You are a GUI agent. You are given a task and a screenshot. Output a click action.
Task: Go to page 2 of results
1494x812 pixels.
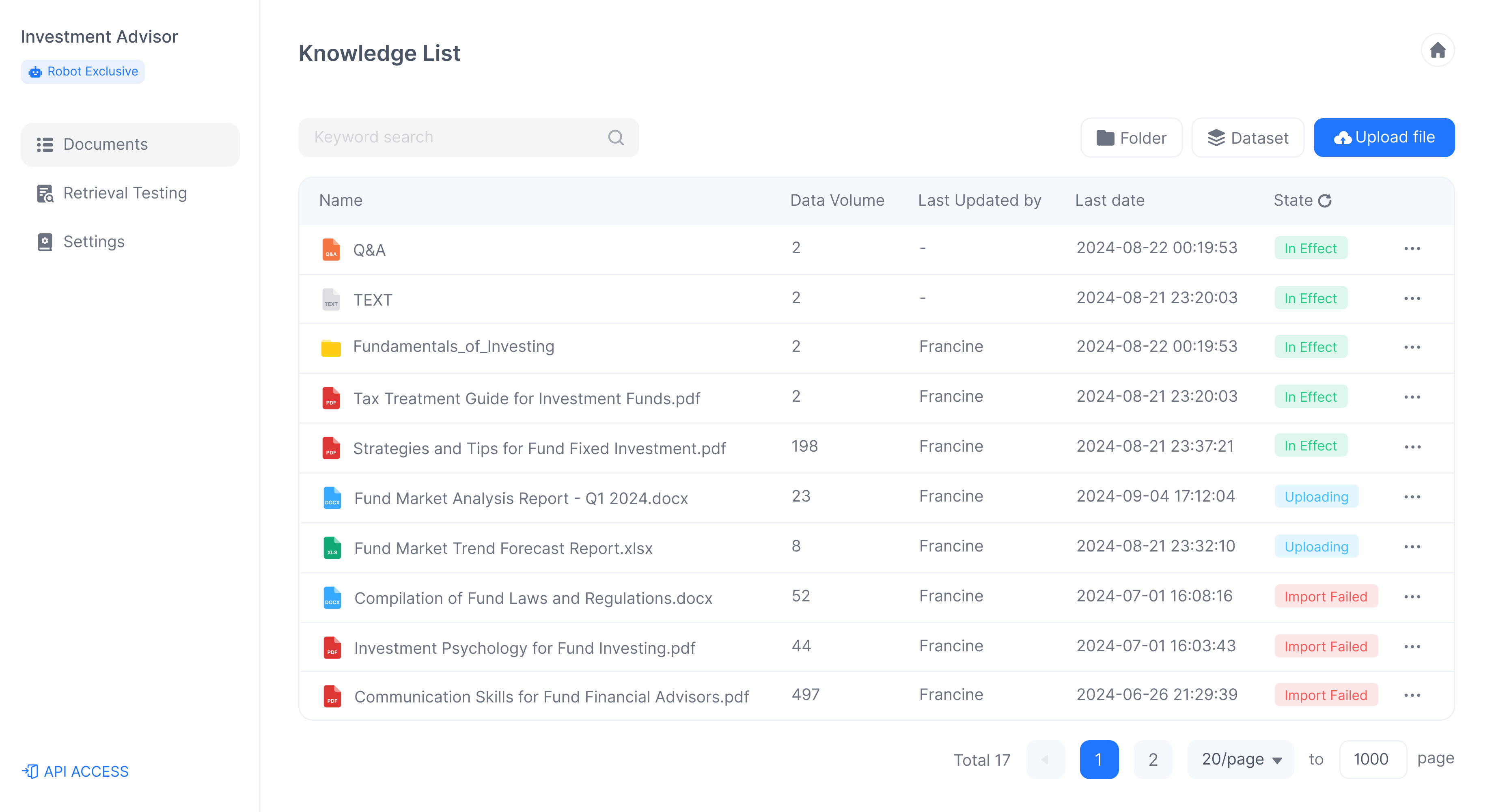coord(1153,759)
